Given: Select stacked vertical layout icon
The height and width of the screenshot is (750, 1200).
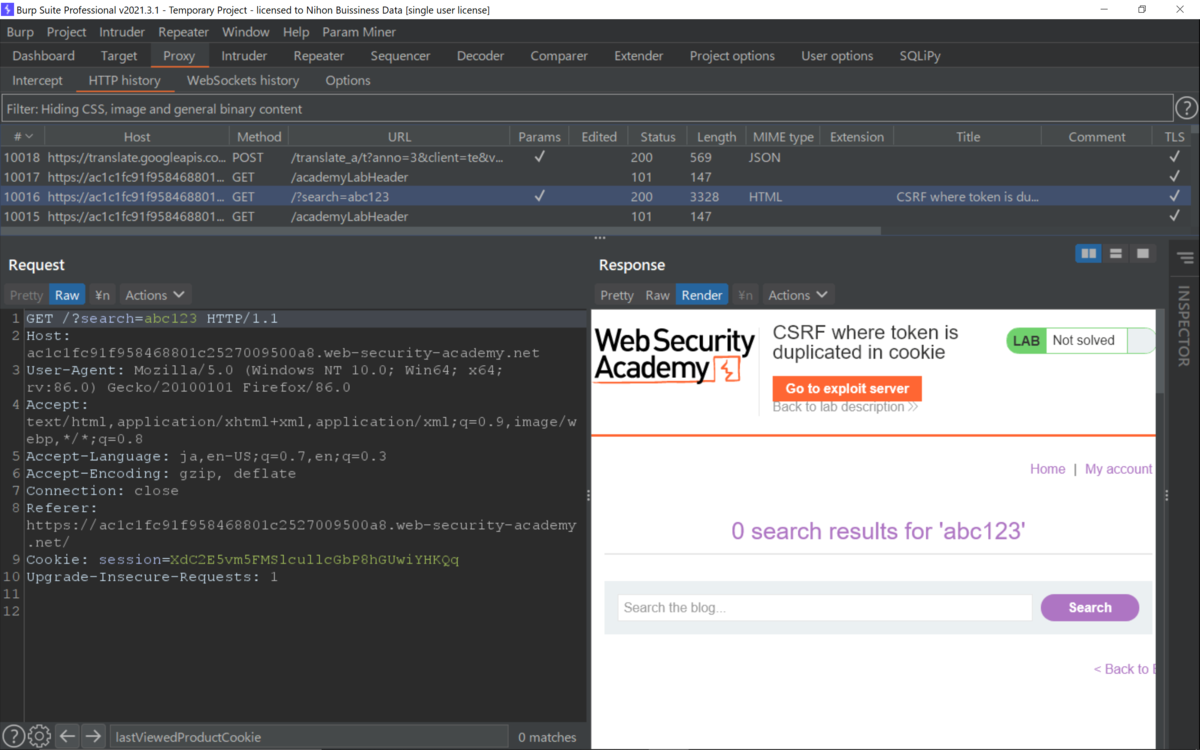Looking at the screenshot, I should pos(1116,254).
